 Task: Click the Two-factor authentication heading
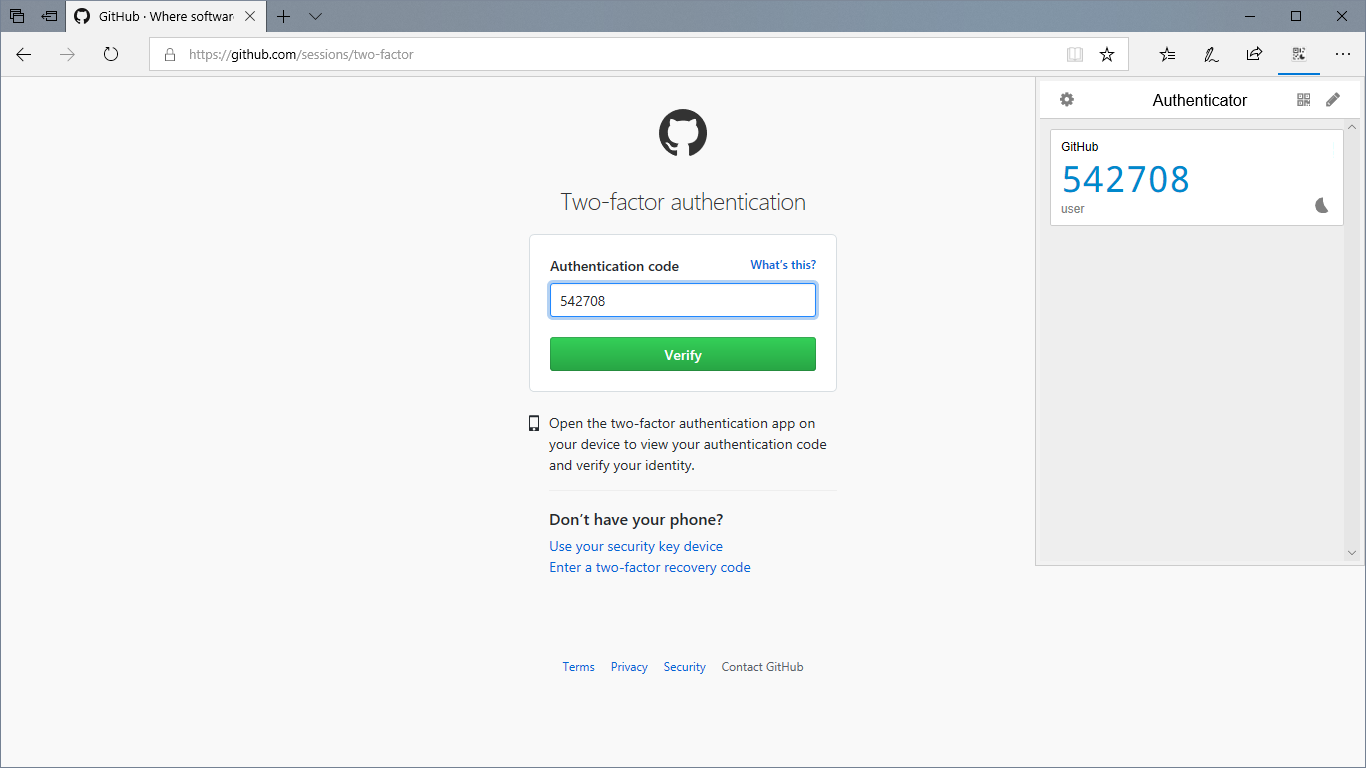coord(683,202)
